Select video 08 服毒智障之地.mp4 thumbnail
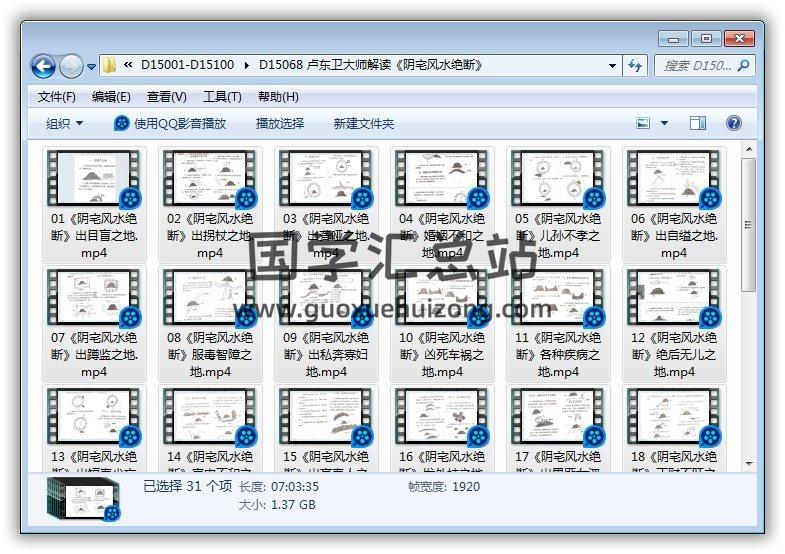The image size is (785, 554). pyautogui.click(x=210, y=298)
